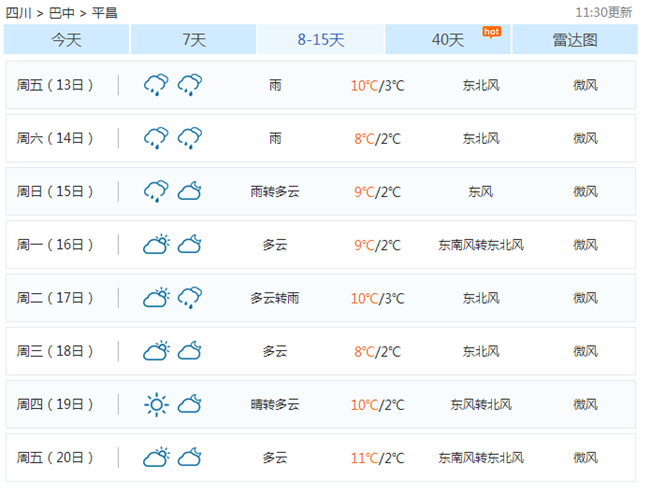The height and width of the screenshot is (493, 650).
Task: Click night cloudy moon icon for 周三 18日
Action: [190, 351]
